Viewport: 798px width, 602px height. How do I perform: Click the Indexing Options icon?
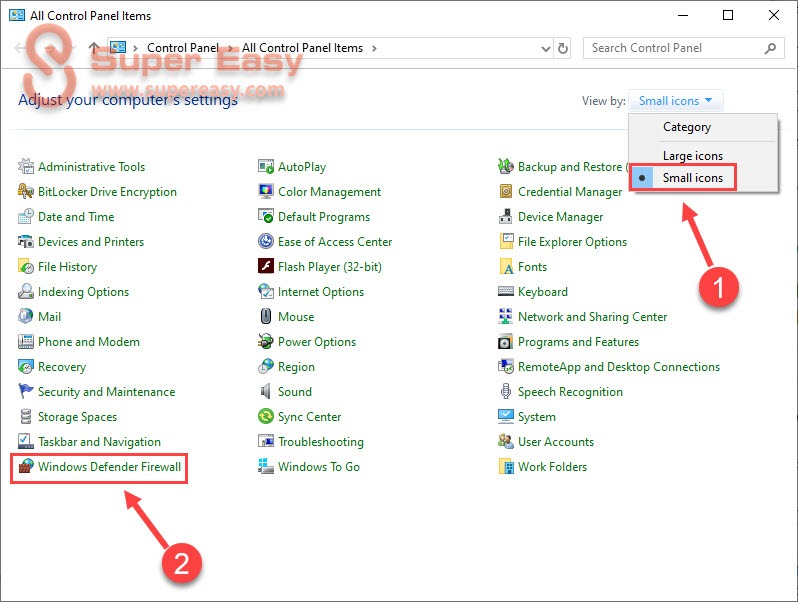pyautogui.click(x=26, y=291)
